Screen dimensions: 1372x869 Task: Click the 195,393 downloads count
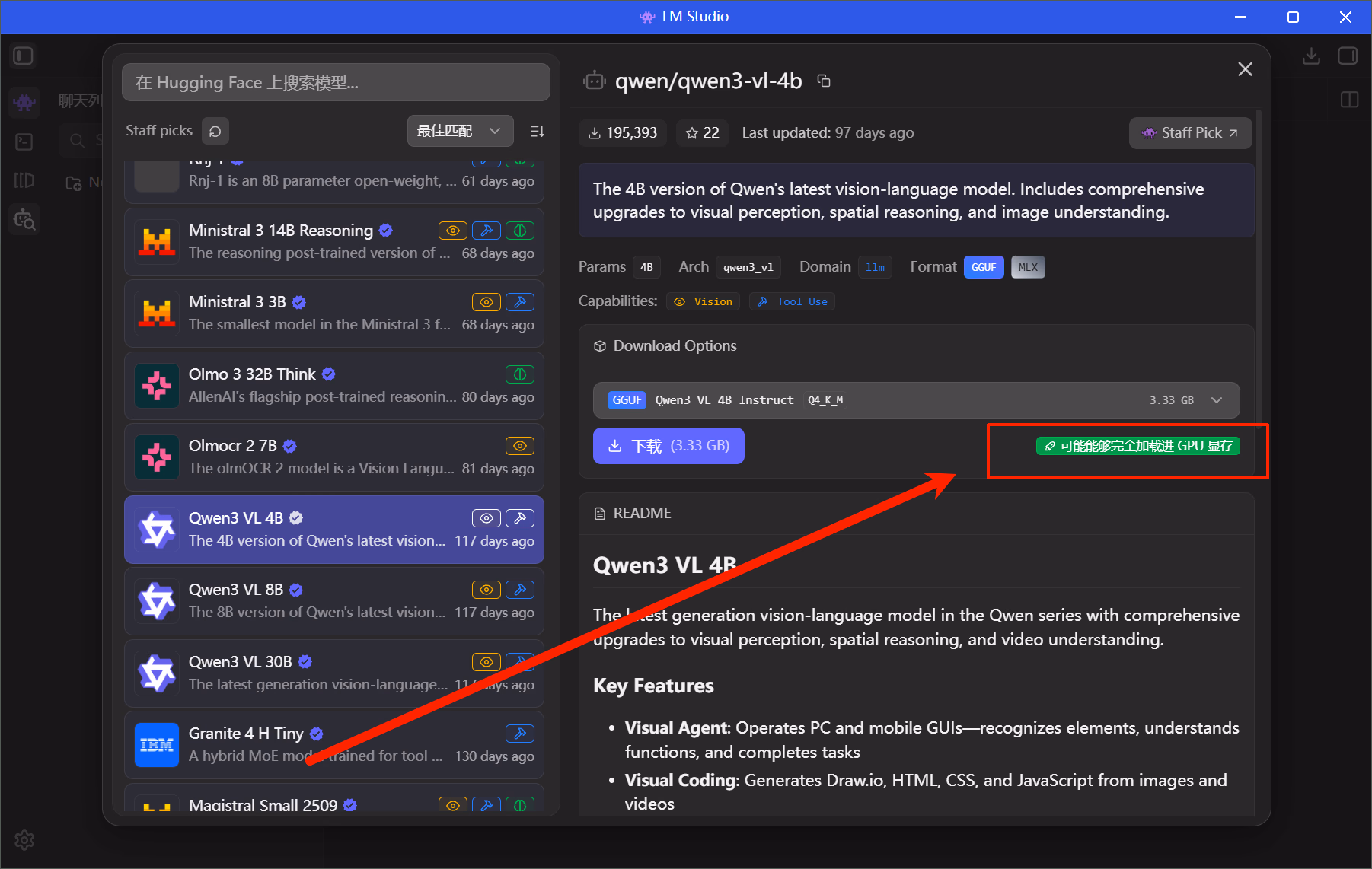(623, 133)
